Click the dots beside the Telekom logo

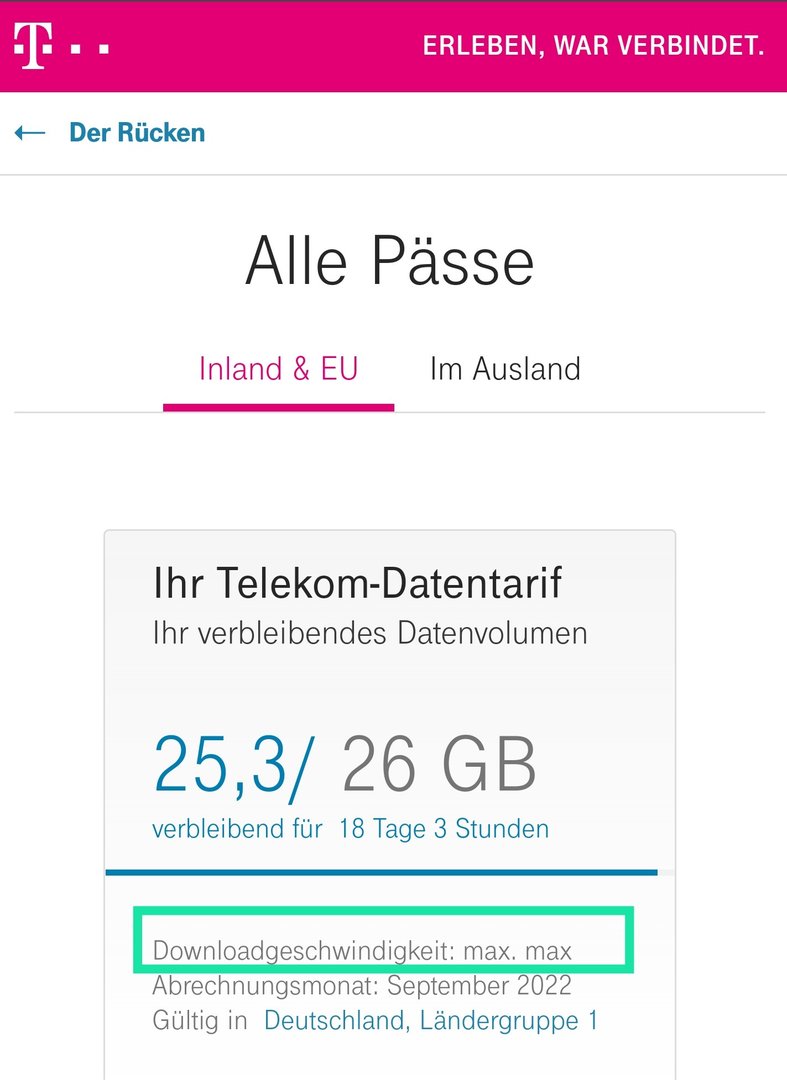tap(90, 47)
